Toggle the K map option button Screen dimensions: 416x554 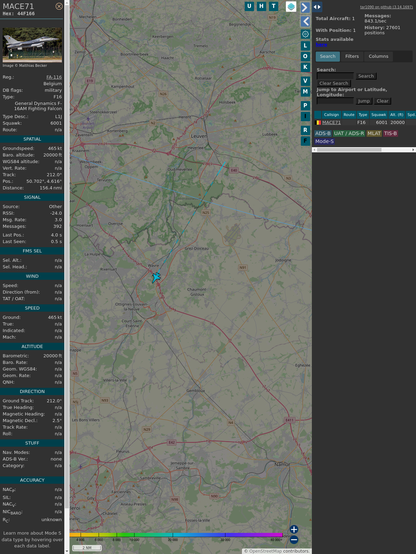305,67
